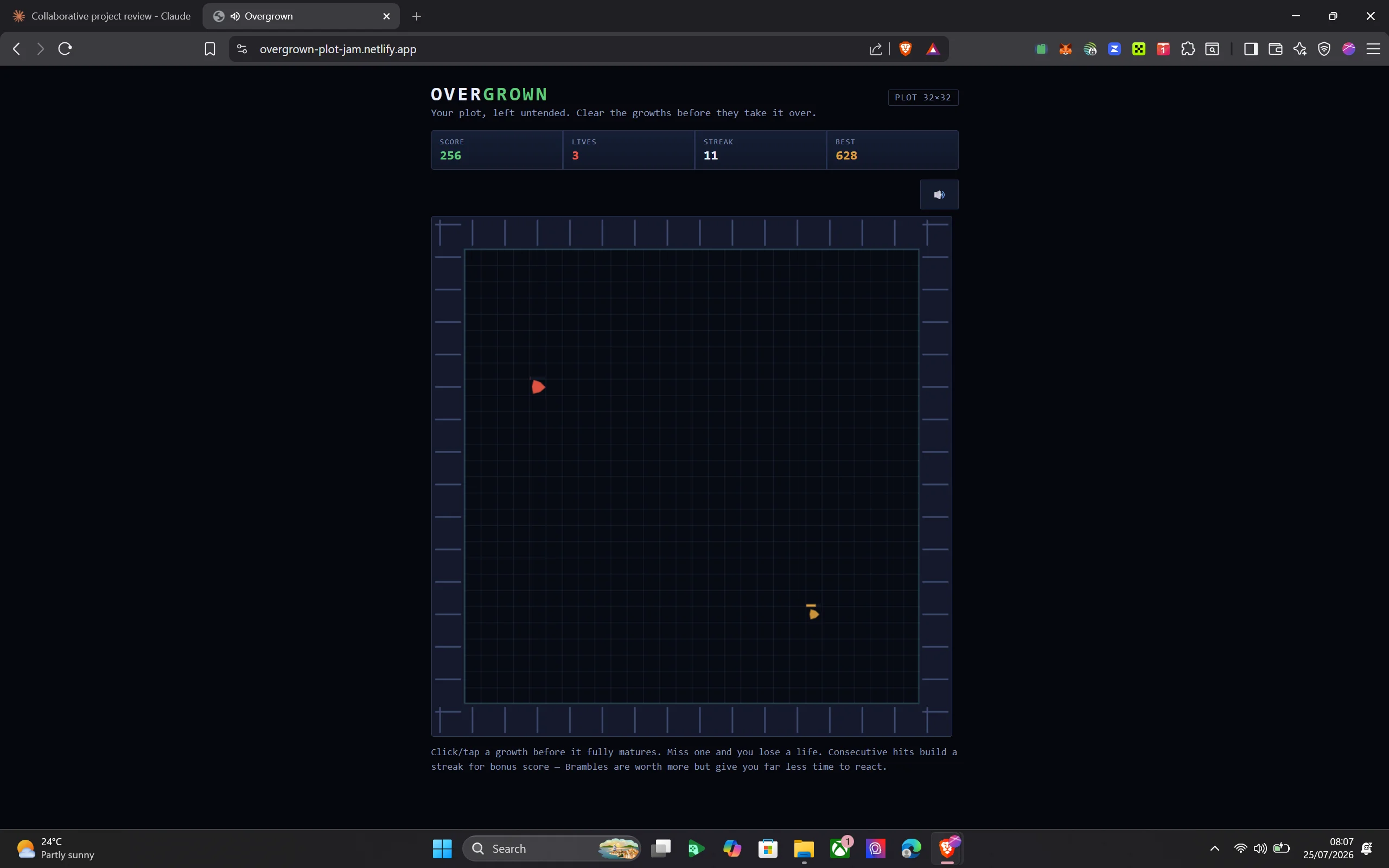Image resolution: width=1389 pixels, height=868 pixels.
Task: Click the LIVES value 3
Action: (575, 156)
